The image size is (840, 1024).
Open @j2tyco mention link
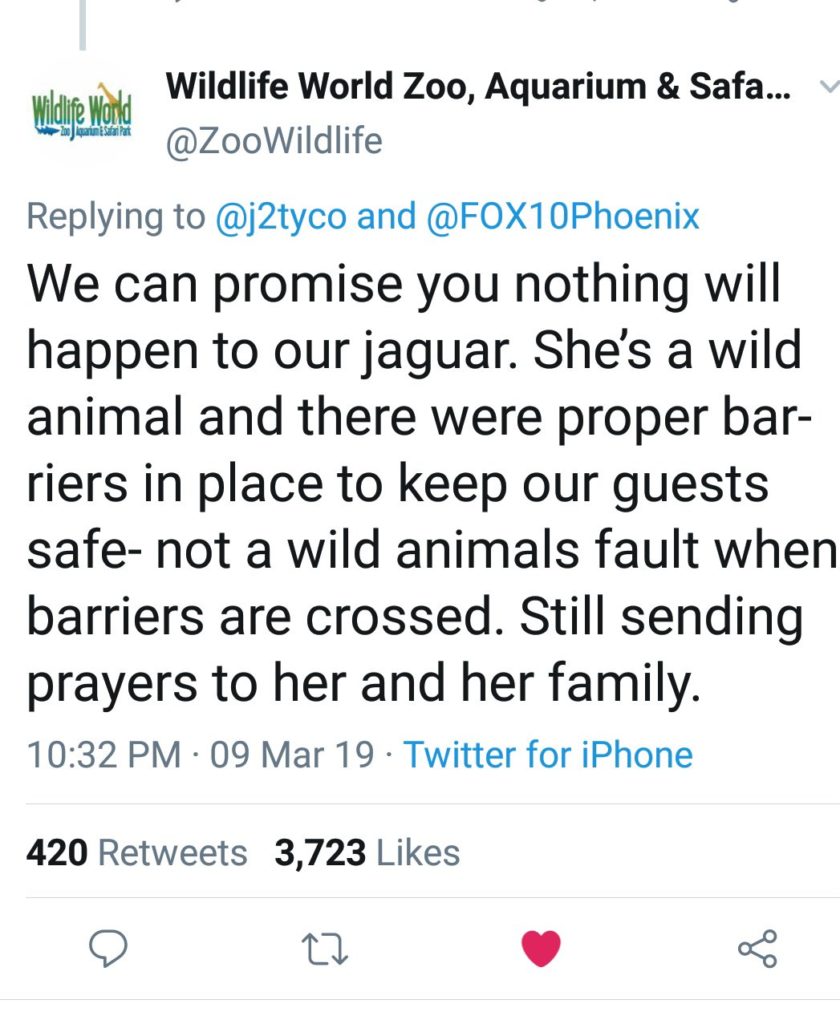tap(281, 216)
